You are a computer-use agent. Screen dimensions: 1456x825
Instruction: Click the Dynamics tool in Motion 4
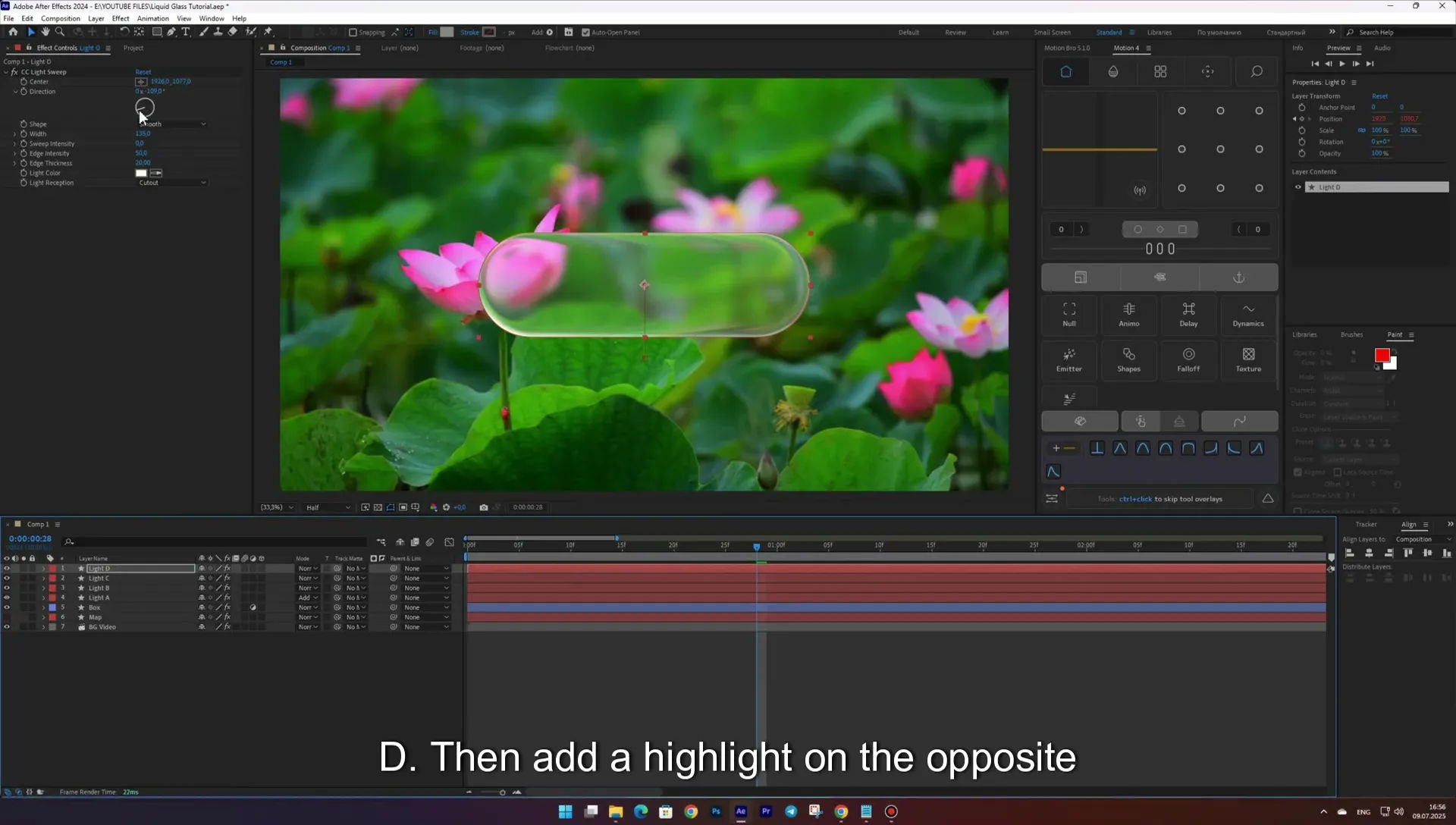click(x=1248, y=314)
